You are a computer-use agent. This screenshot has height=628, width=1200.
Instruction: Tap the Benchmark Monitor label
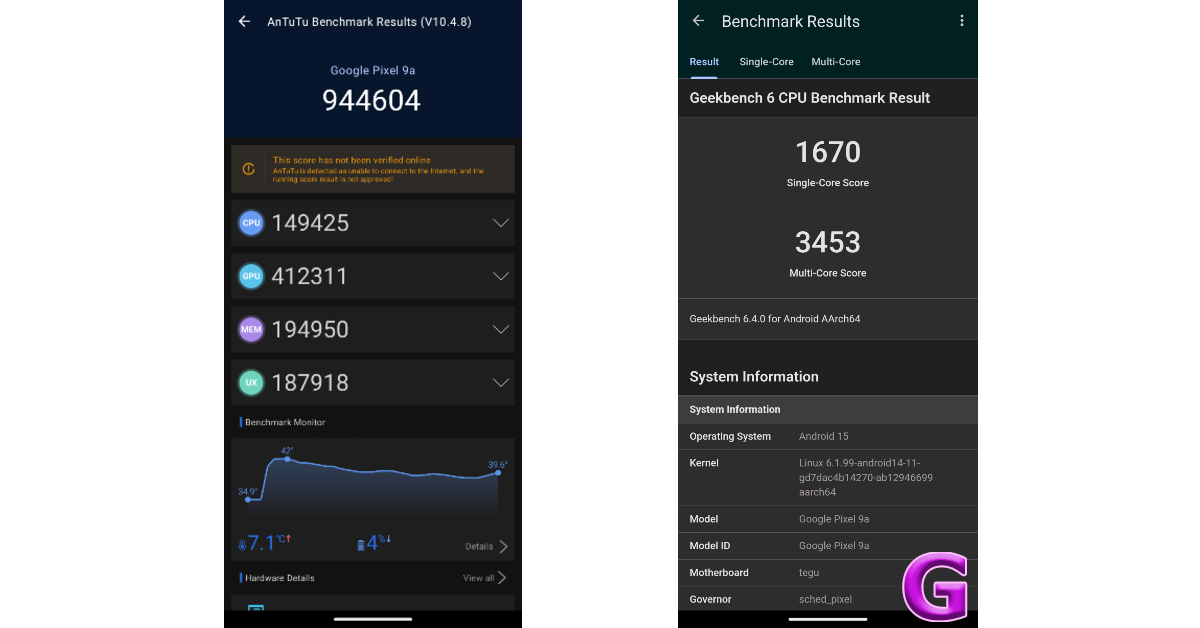click(285, 422)
